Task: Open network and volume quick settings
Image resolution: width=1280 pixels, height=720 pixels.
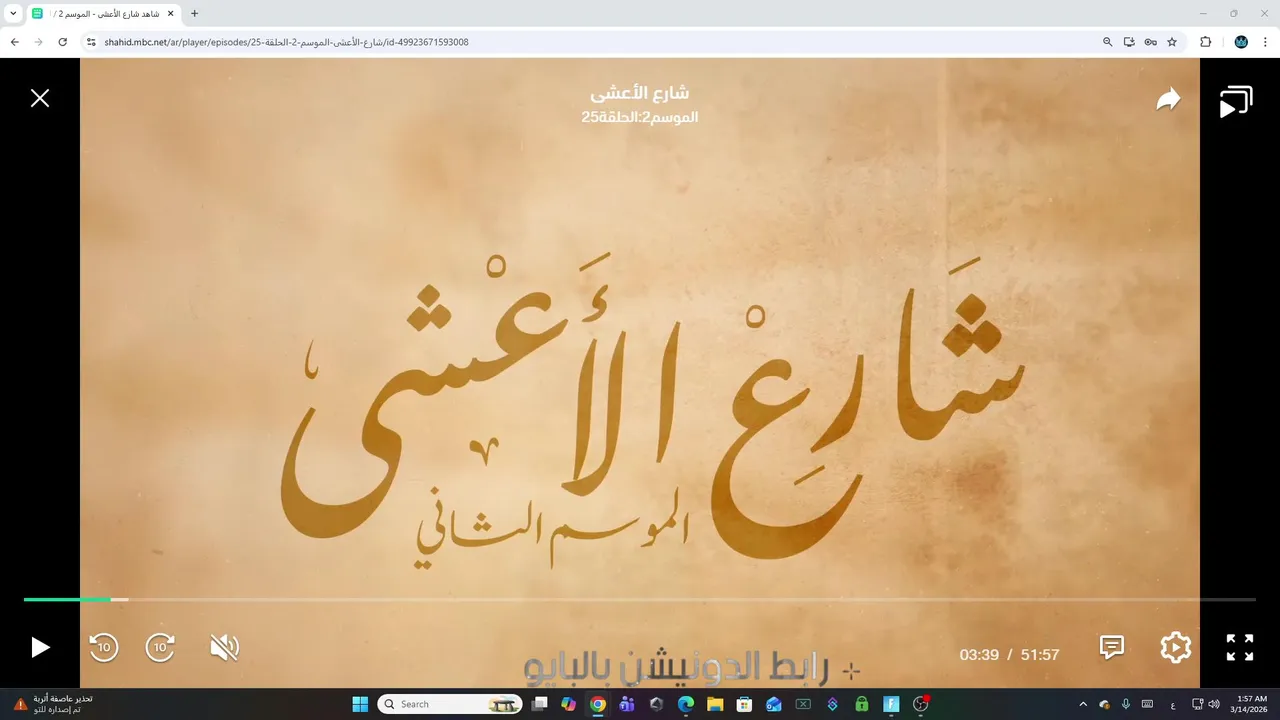Action: pyautogui.click(x=1206, y=704)
